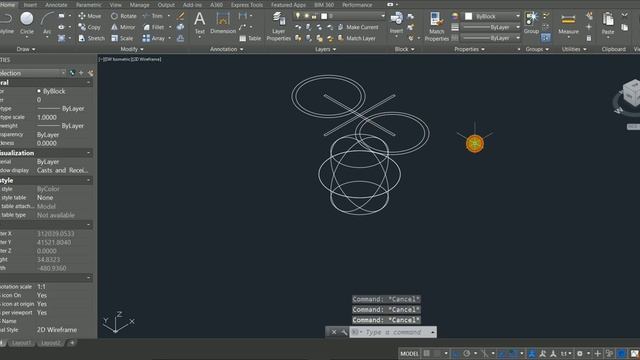The height and width of the screenshot is (360, 640).
Task: Open the Measure tool
Action: tap(568, 24)
